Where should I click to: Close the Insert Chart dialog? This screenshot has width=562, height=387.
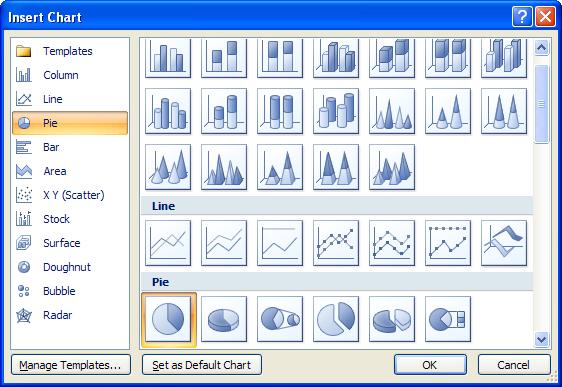pos(545,16)
